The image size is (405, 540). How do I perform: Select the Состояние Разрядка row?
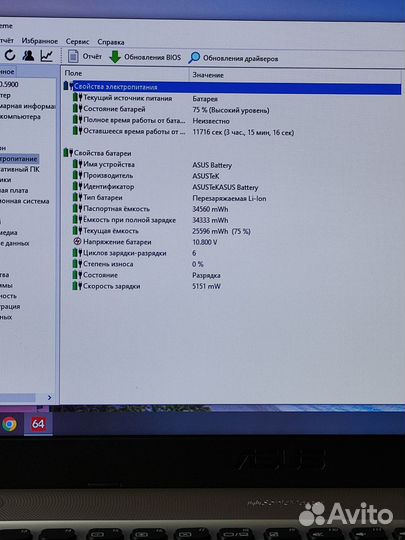[232, 275]
